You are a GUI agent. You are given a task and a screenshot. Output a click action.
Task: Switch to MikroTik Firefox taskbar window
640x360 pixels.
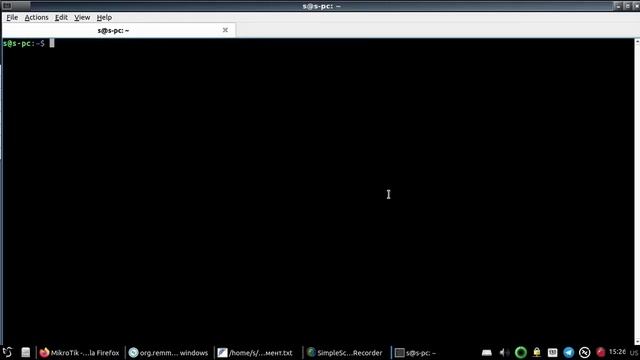coord(80,353)
